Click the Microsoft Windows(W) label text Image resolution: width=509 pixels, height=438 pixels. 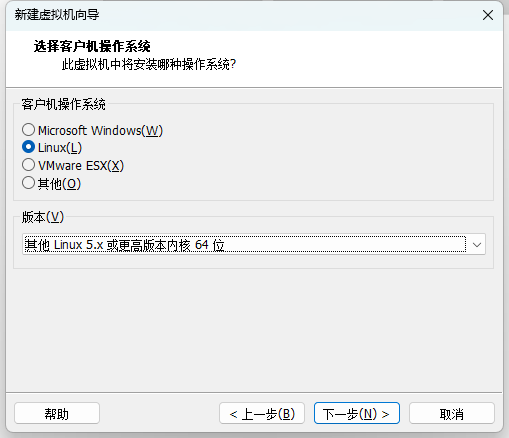point(100,130)
